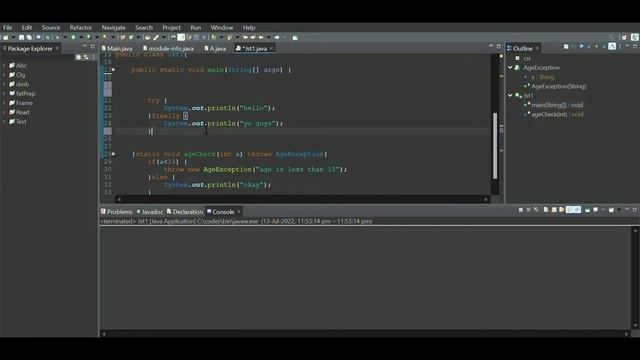The image size is (640, 360).
Task: Open the Refactor menu
Action: (81, 27)
